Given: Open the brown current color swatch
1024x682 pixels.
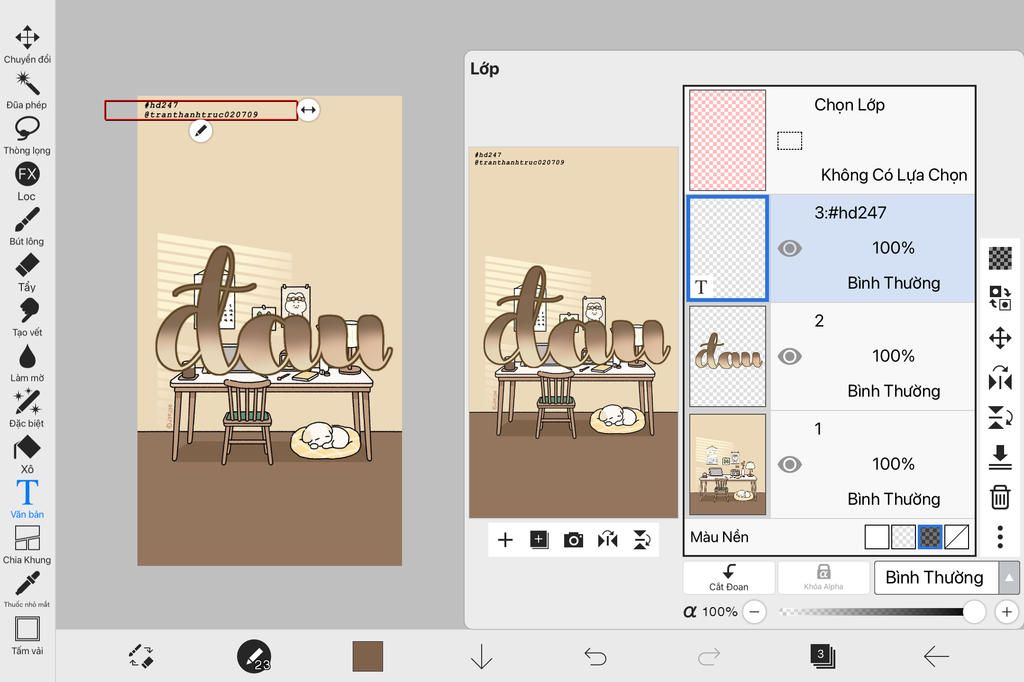Looking at the screenshot, I should tap(368, 656).
